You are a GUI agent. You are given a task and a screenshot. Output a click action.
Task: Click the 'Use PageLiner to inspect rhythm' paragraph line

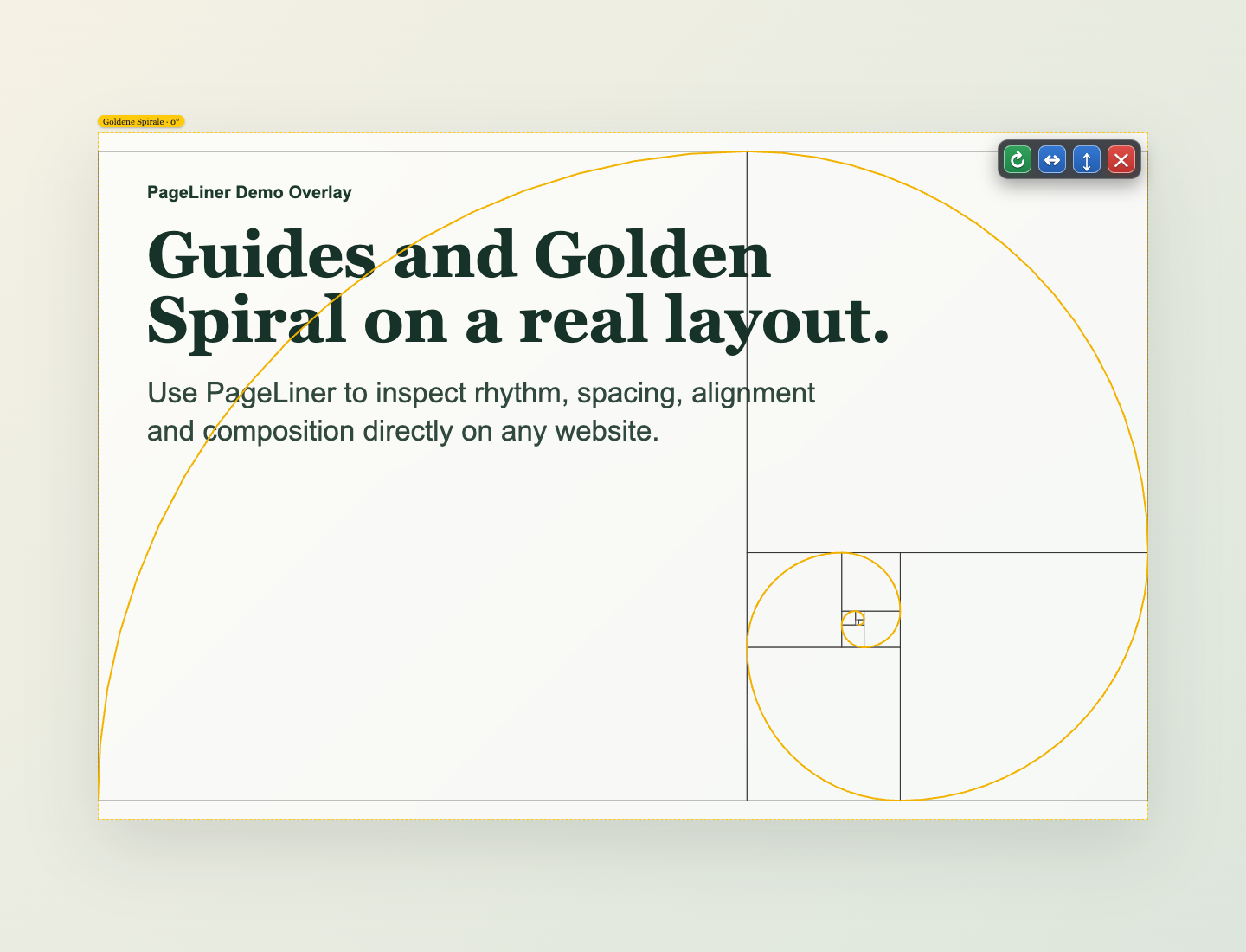[481, 393]
